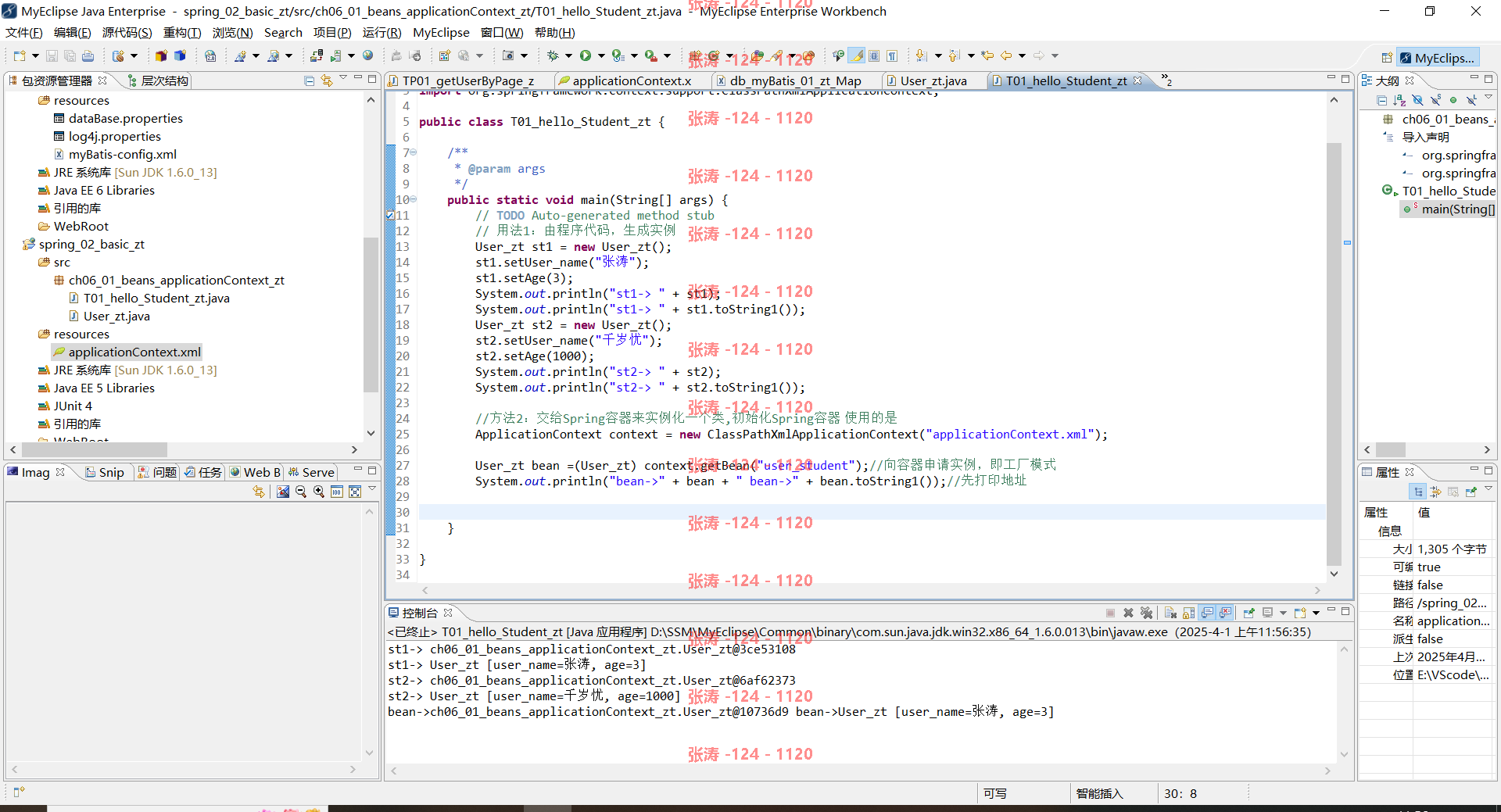The image size is (1501, 812).
Task: Remove Launch icon in console toolbar
Action: [x=1128, y=613]
